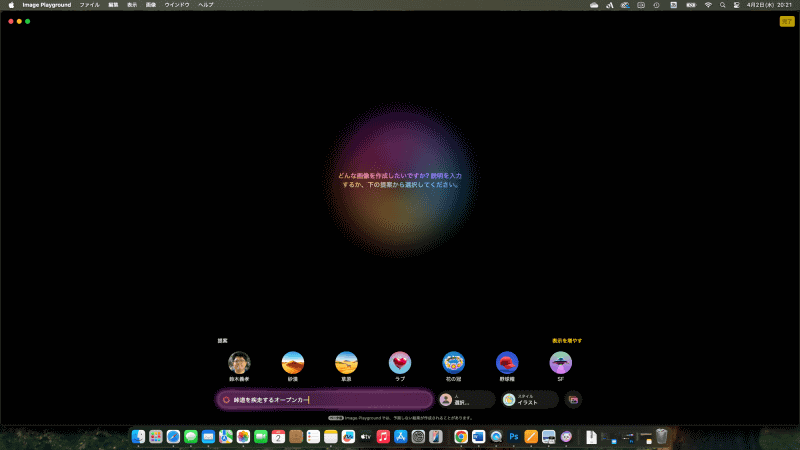
Task: Open the Image Playground app menu
Action: click(46, 5)
